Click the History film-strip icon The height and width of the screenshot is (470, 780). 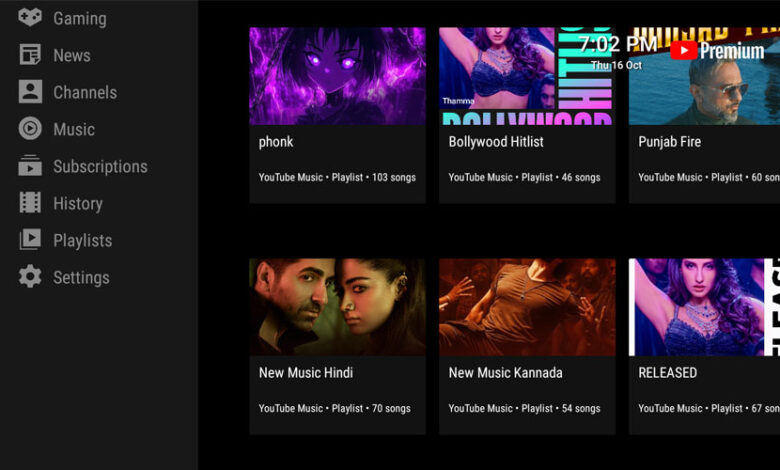(30, 203)
